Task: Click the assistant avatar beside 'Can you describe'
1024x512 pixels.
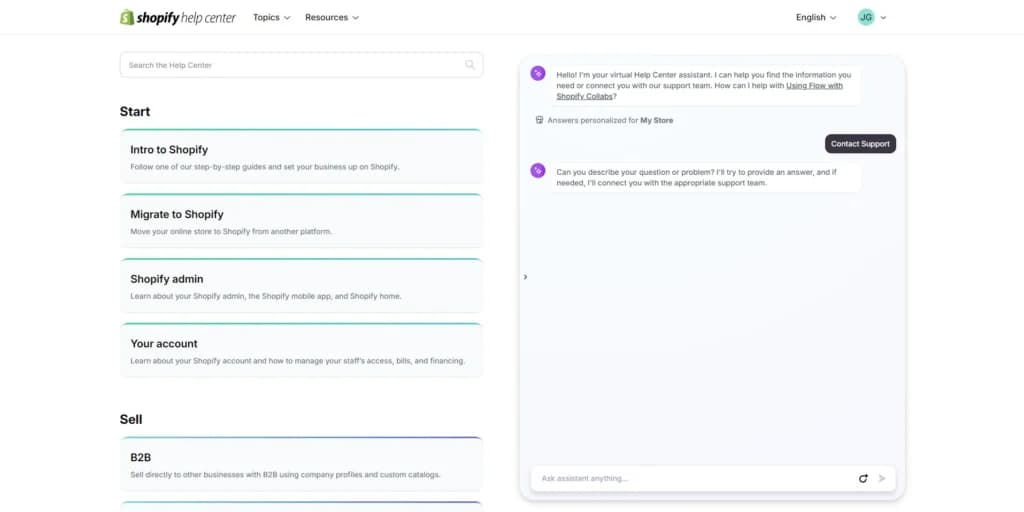Action: click(x=538, y=170)
